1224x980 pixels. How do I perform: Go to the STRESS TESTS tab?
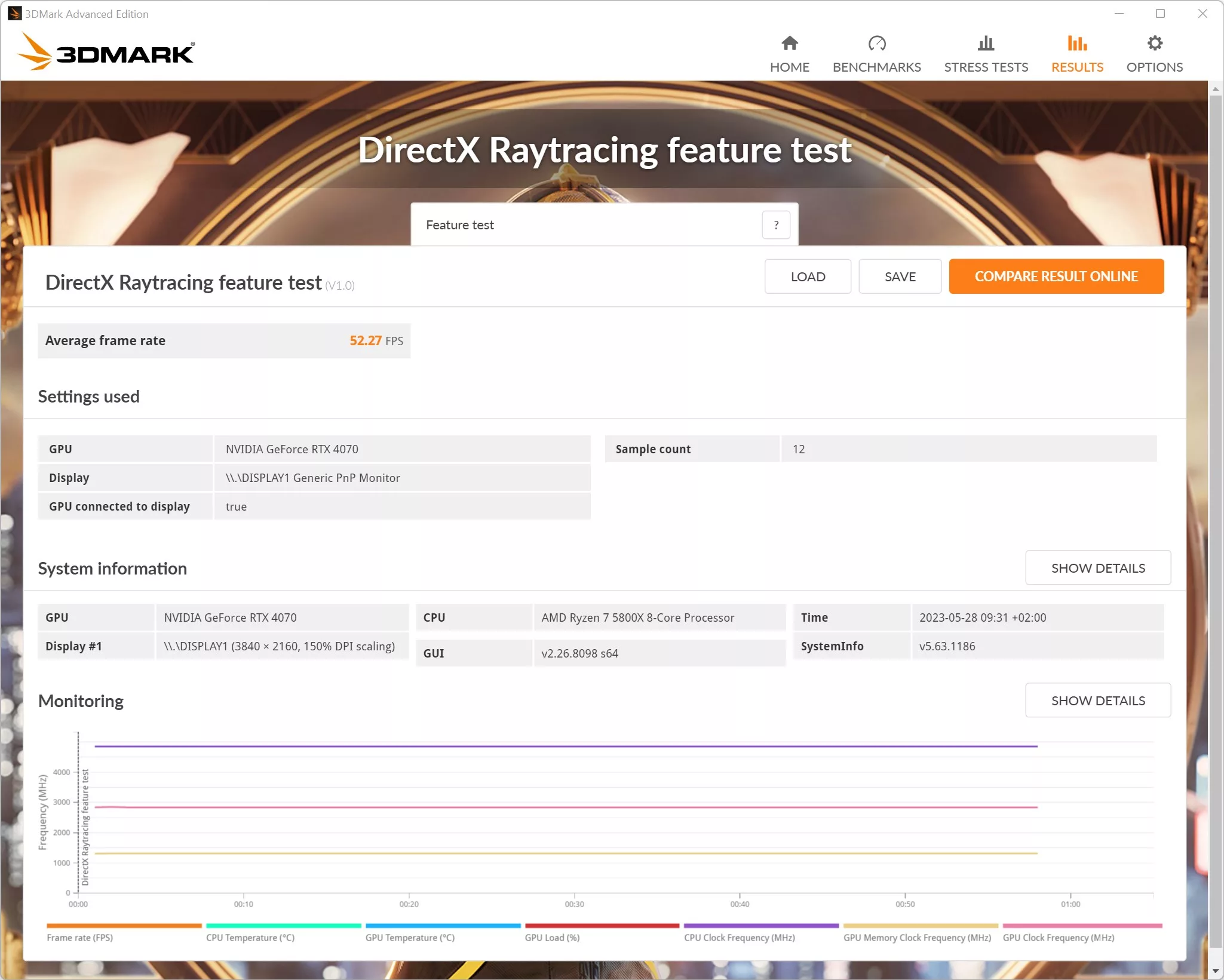pyautogui.click(x=986, y=67)
